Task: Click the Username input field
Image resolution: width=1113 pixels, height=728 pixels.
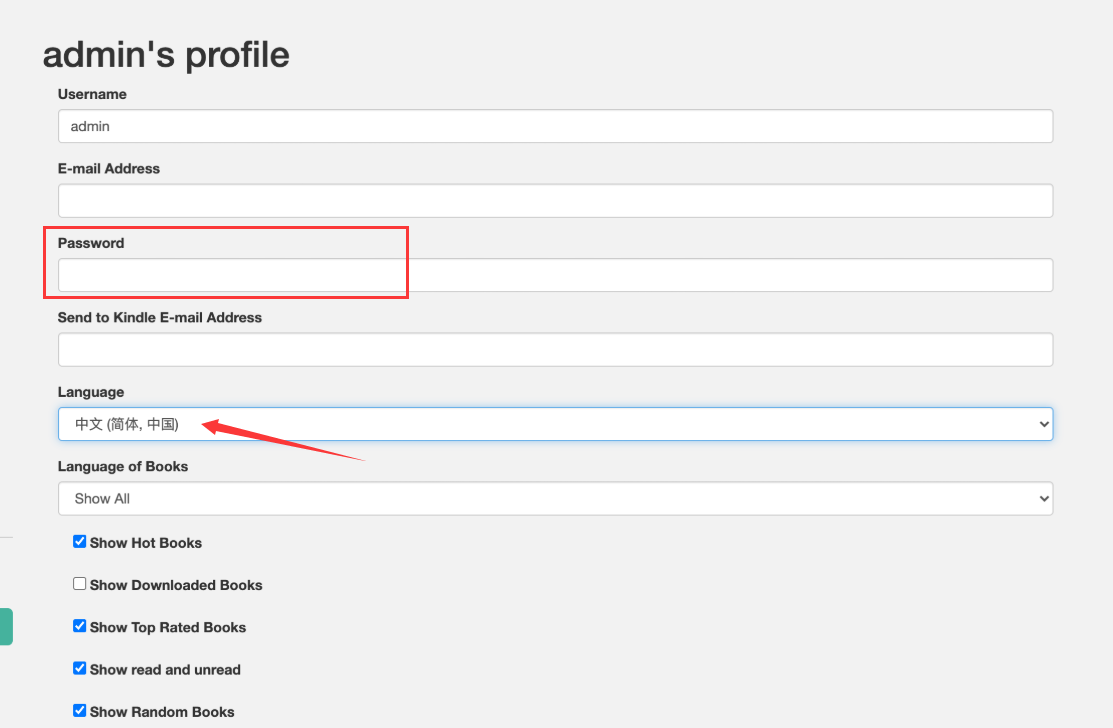Action: point(555,127)
